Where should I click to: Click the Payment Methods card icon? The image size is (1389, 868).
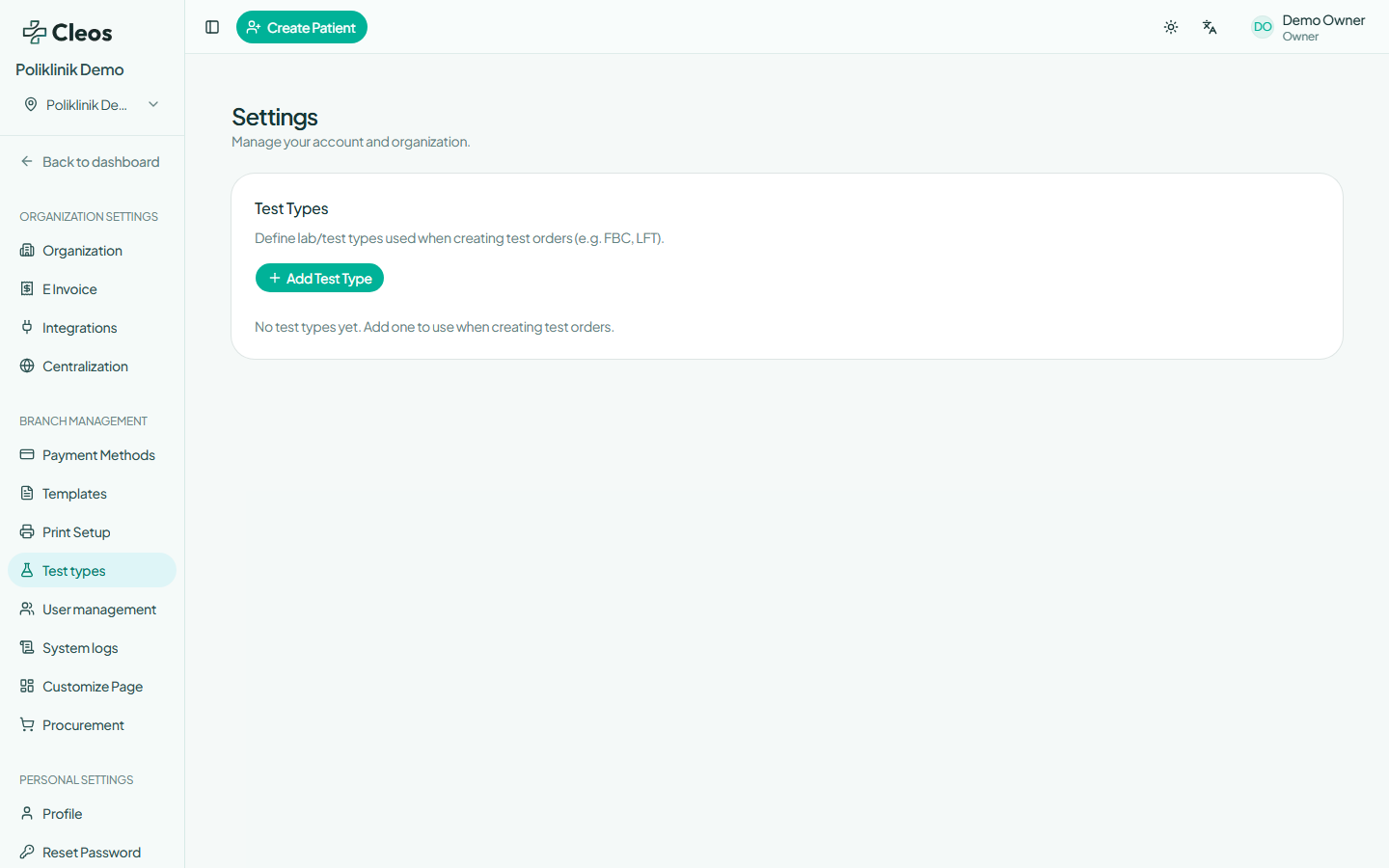click(x=27, y=454)
